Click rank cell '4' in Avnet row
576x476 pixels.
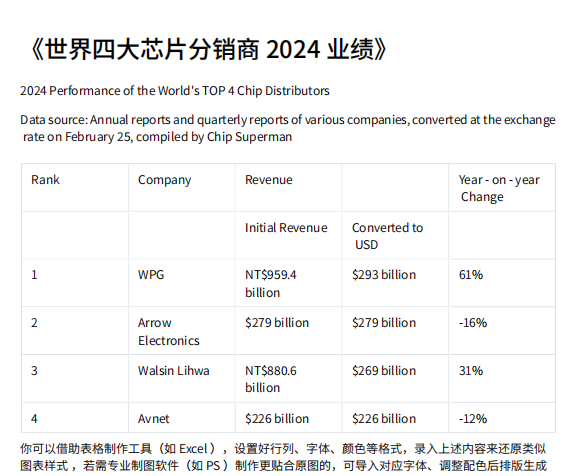click(x=75, y=418)
